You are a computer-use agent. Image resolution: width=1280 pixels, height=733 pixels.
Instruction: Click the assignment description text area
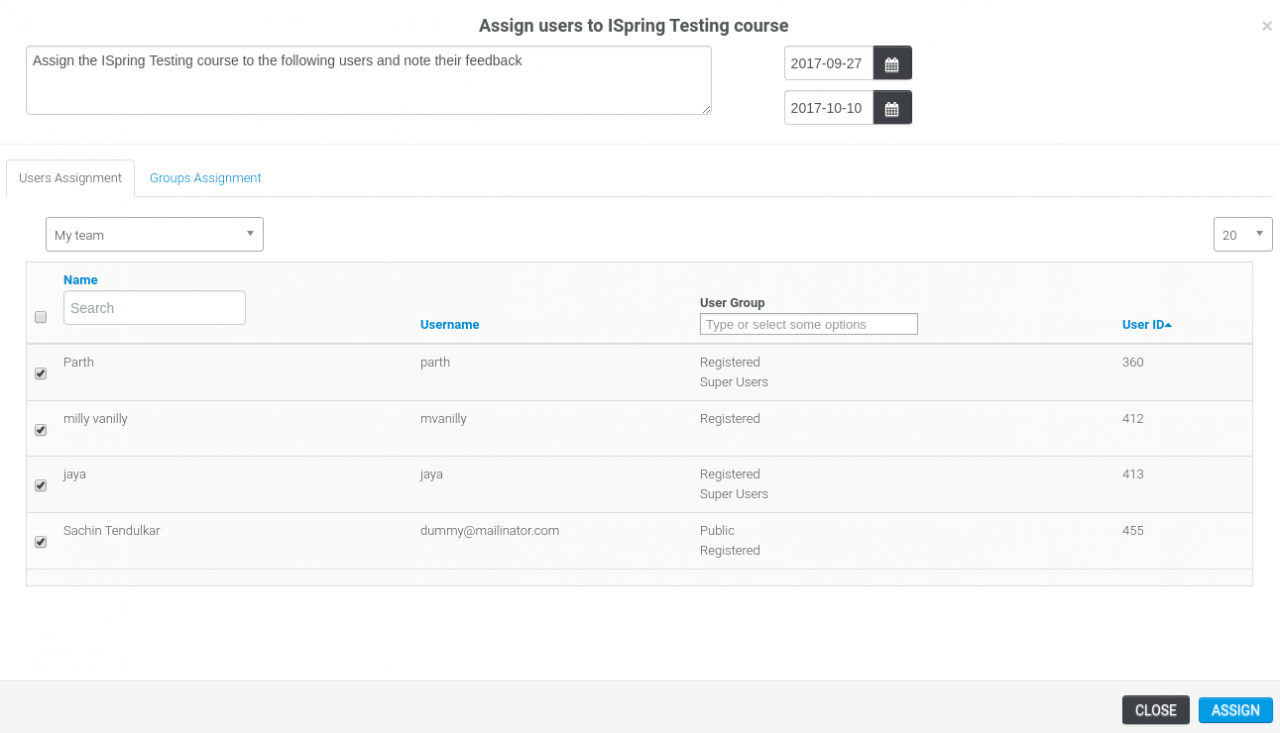368,80
